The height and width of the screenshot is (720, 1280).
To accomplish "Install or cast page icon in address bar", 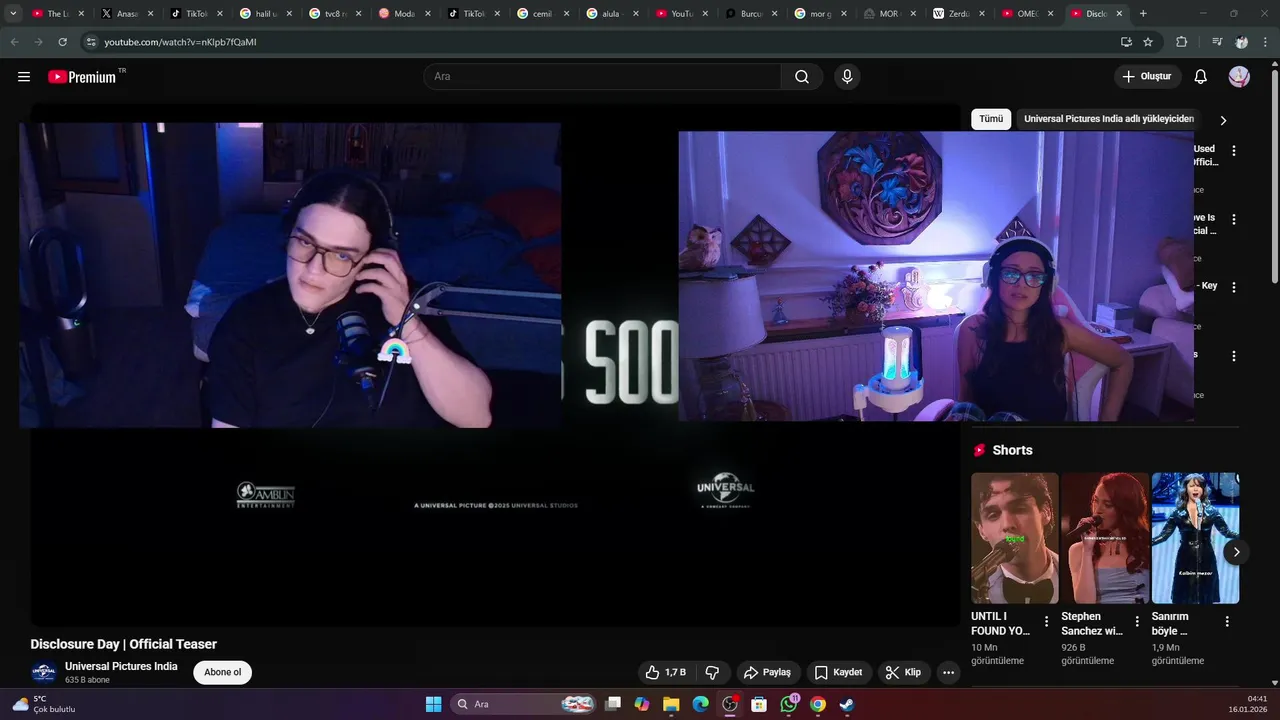I will coord(1126,42).
